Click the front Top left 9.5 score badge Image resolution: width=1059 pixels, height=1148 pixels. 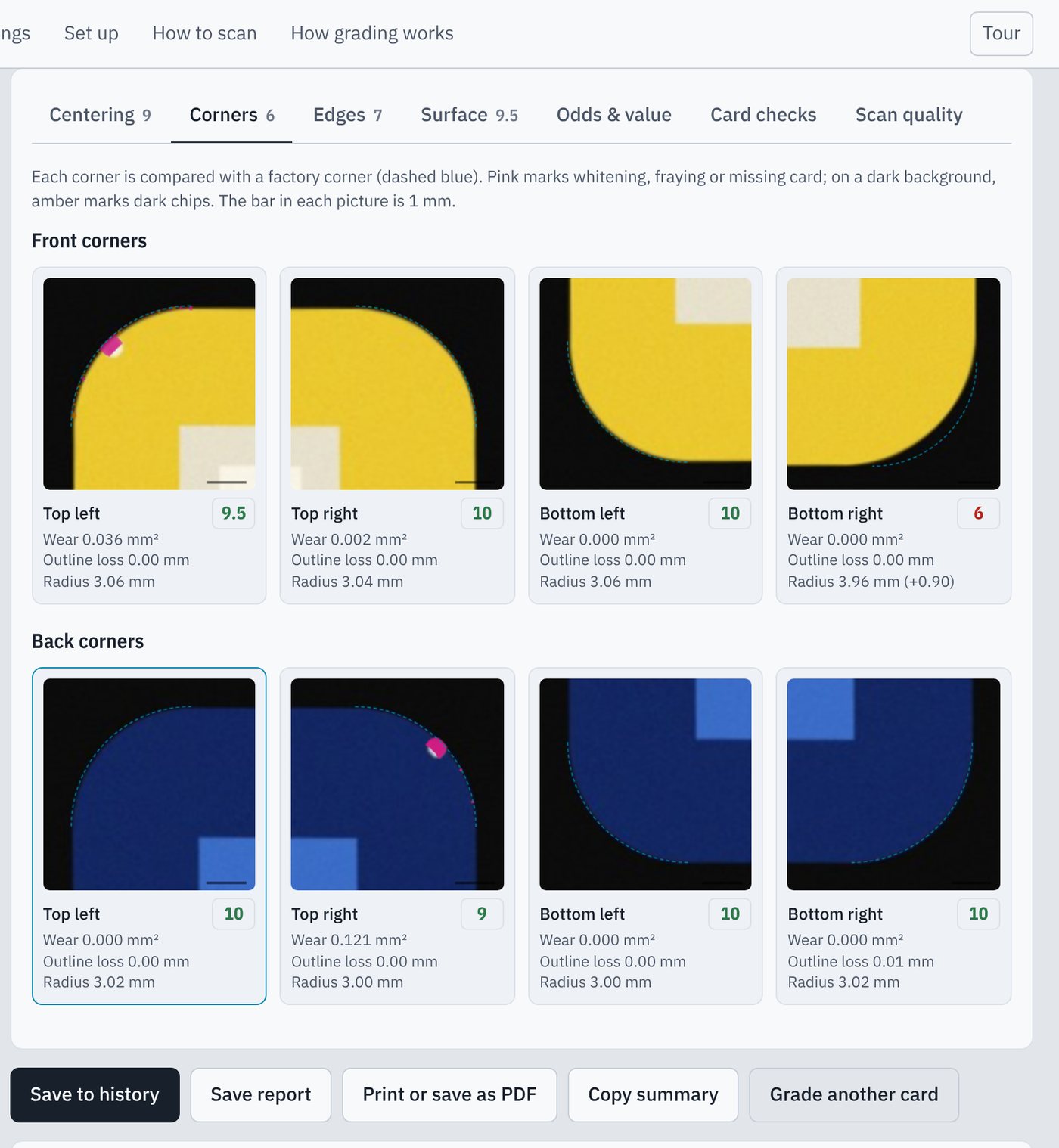point(234,513)
